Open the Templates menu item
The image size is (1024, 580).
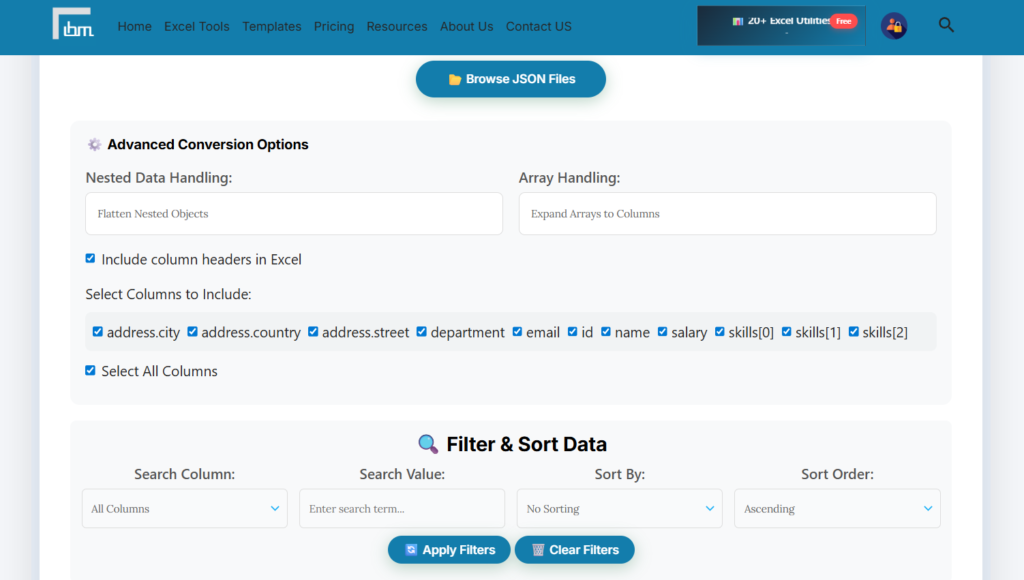(x=271, y=26)
